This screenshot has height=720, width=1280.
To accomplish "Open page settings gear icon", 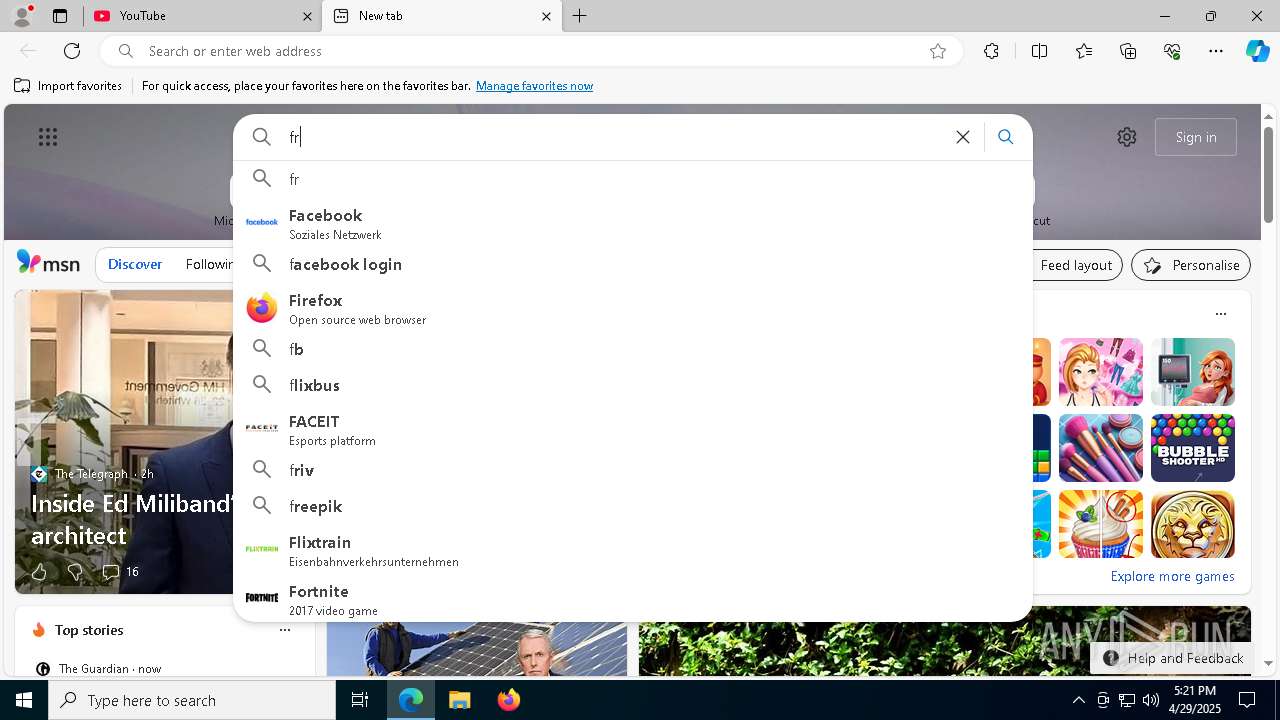I will pyautogui.click(x=1127, y=137).
